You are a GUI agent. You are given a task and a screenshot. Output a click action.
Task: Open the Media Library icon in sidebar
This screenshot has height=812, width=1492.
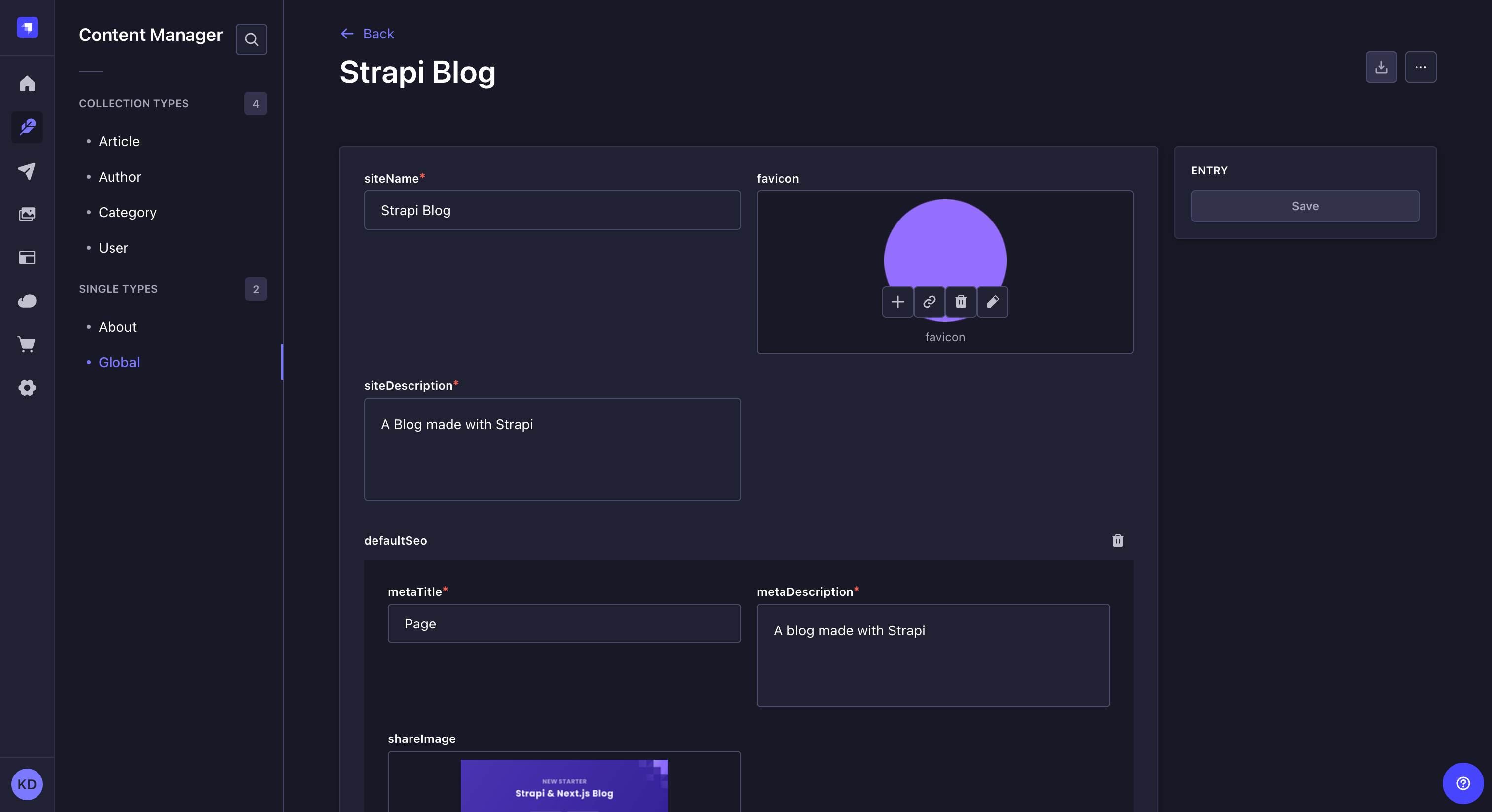27,213
